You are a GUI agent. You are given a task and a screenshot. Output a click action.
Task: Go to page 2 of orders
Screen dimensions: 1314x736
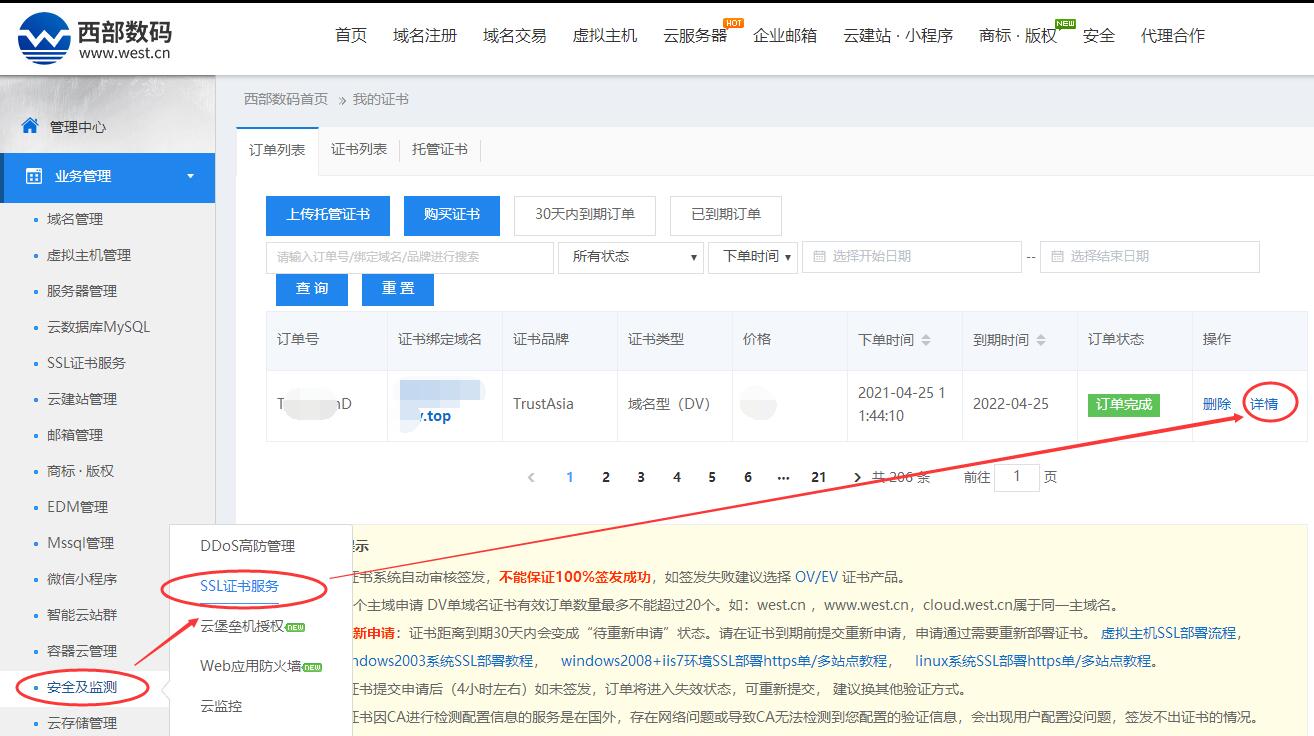click(605, 477)
